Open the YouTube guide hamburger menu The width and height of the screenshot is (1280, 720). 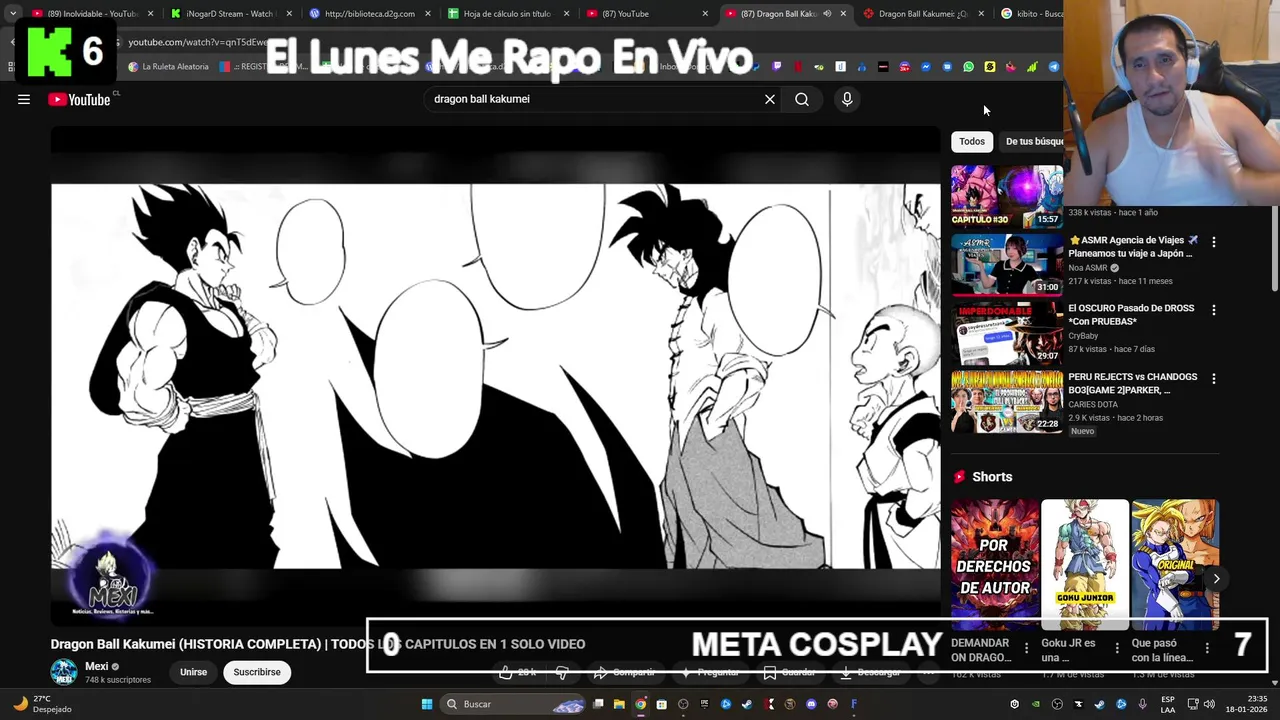coord(24,99)
